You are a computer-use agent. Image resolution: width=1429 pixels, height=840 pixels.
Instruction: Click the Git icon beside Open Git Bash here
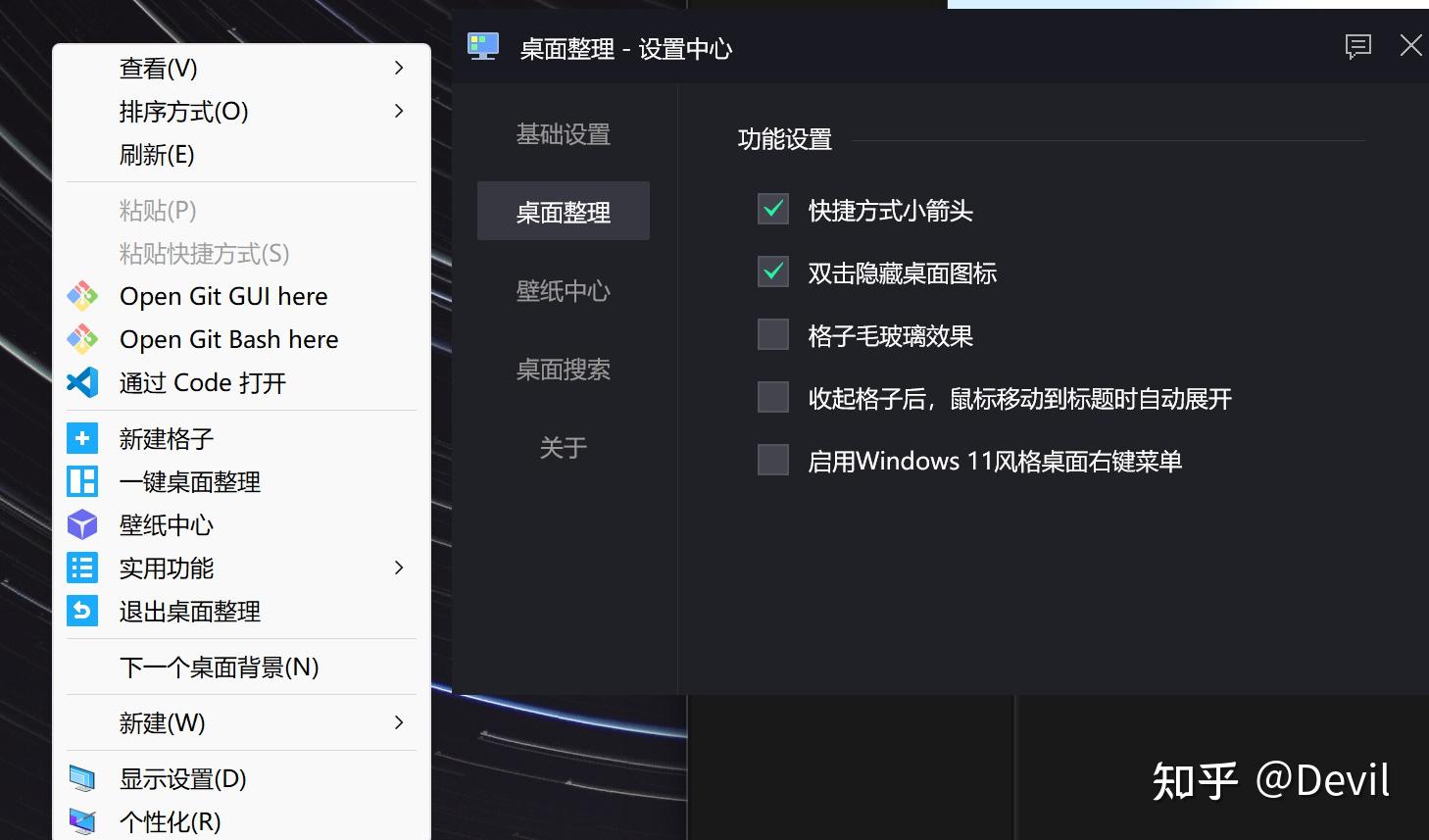pos(82,339)
